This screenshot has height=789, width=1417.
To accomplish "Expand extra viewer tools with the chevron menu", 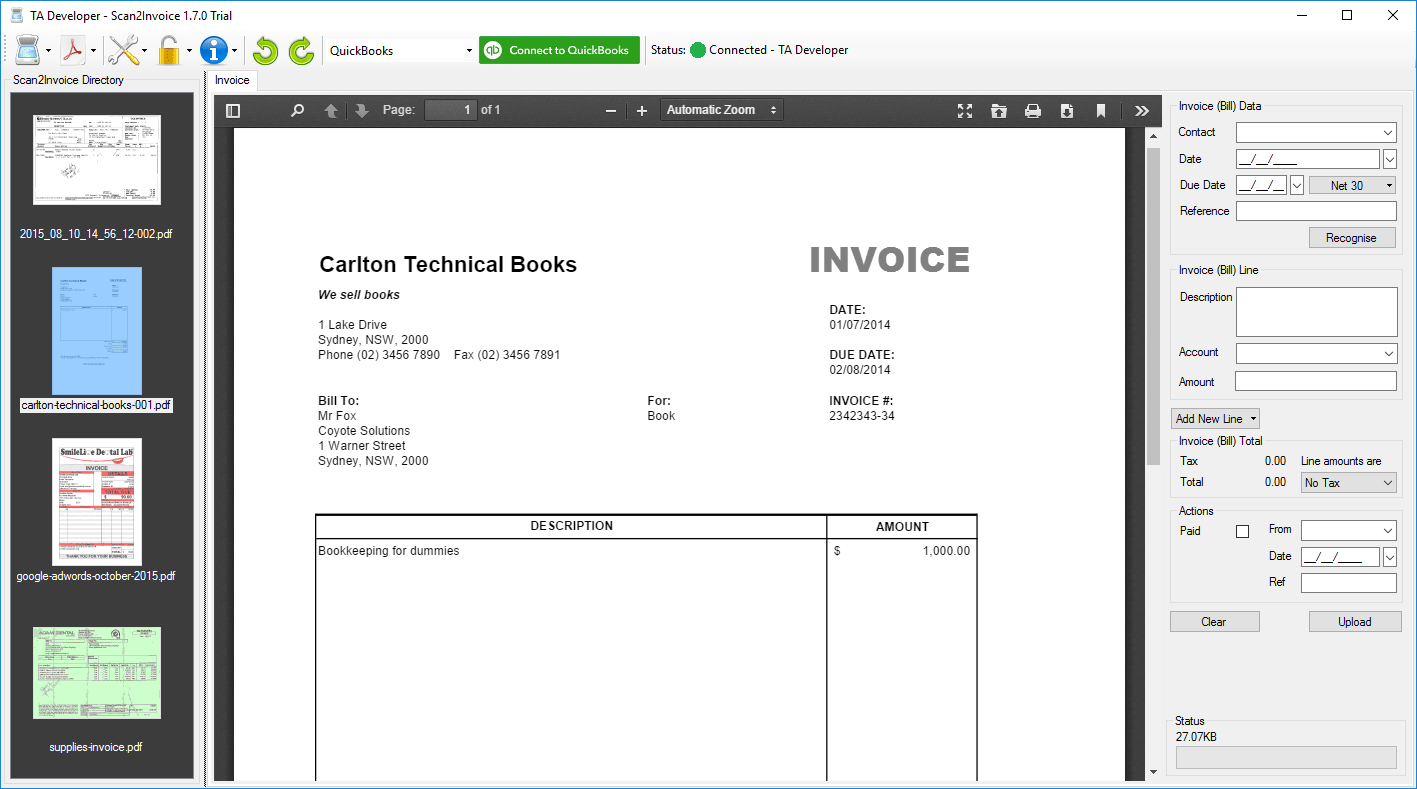I will click(1140, 110).
